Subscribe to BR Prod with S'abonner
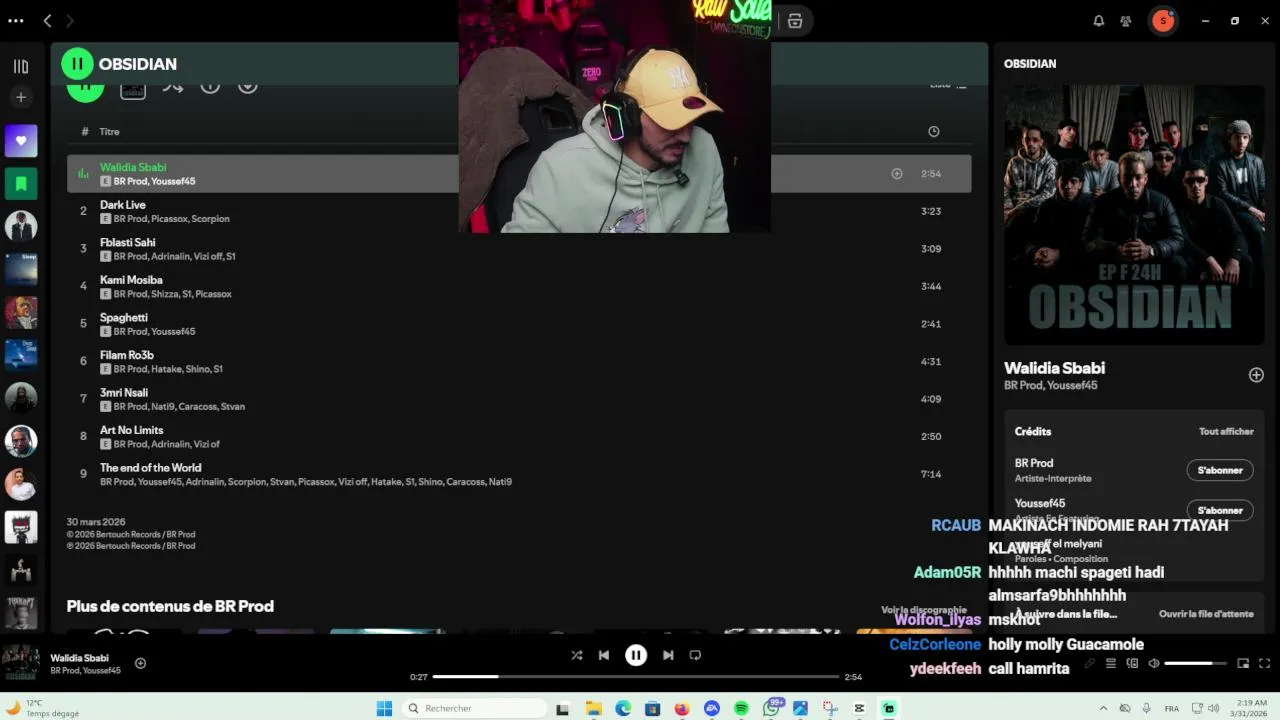1280x720 pixels. pyautogui.click(x=1220, y=470)
